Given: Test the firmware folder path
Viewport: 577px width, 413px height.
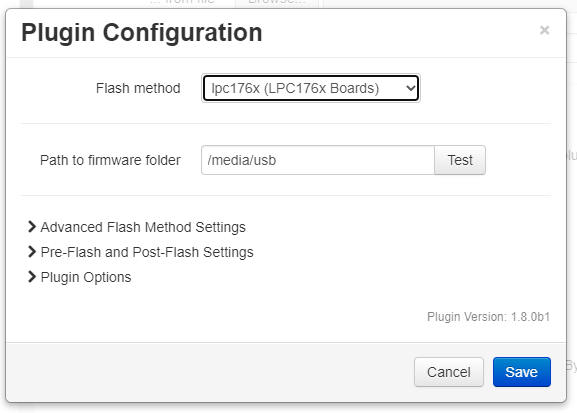Looking at the screenshot, I should click(460, 160).
